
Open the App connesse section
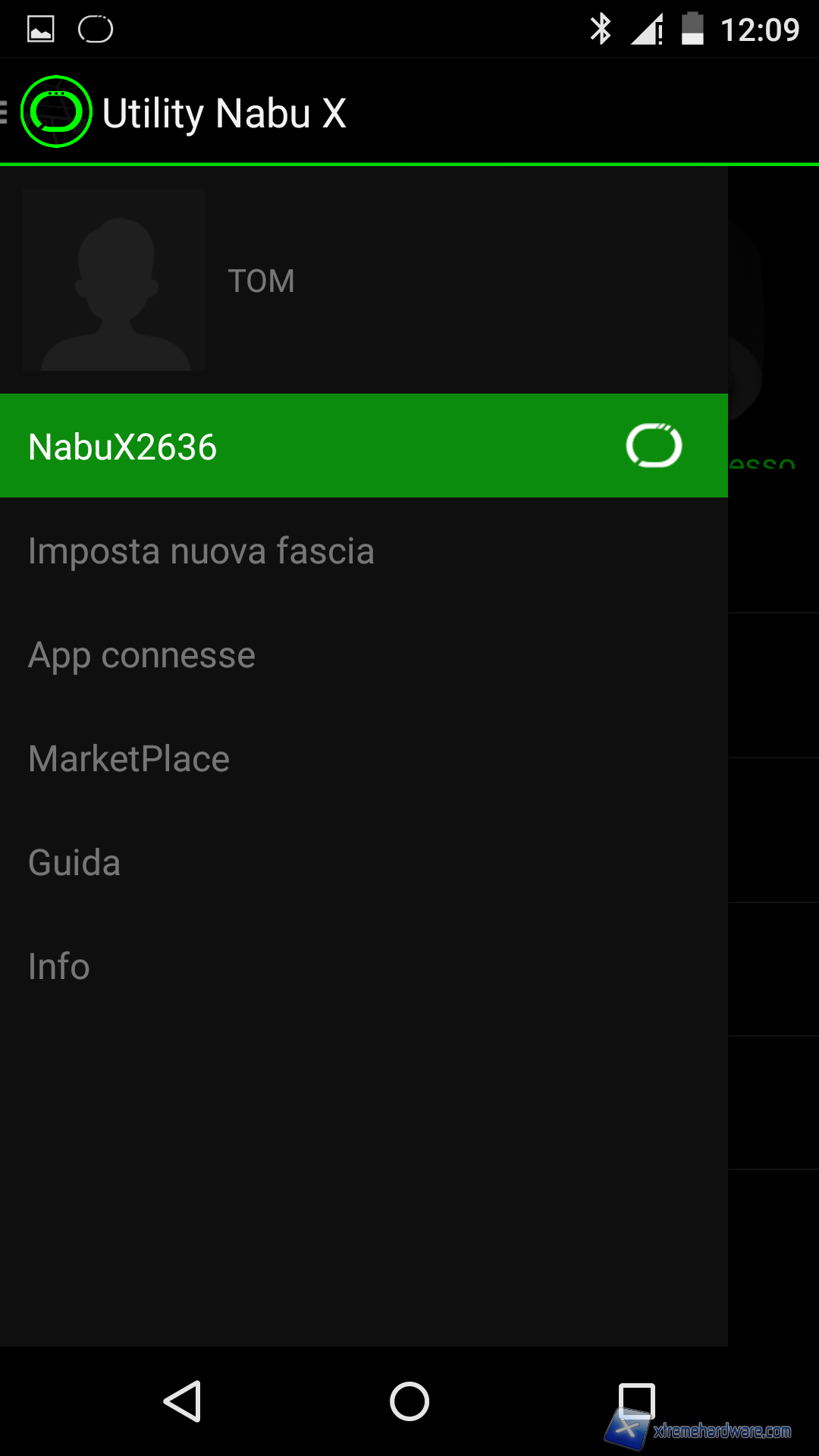click(142, 655)
